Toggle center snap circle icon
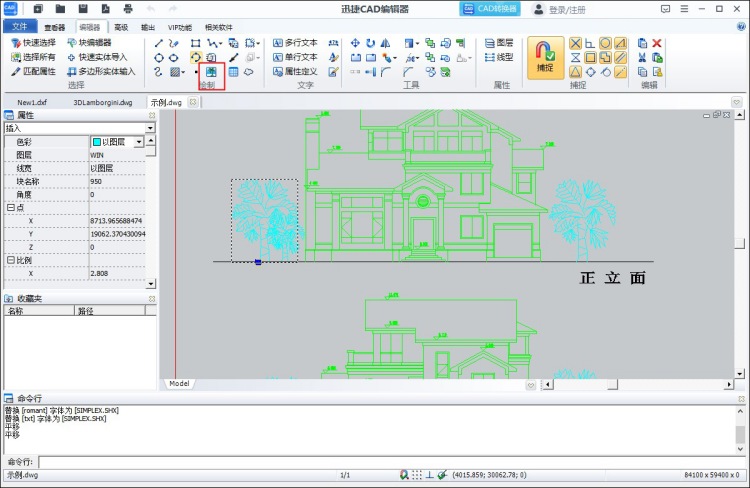Screen dimensions: 750x488 (605, 44)
